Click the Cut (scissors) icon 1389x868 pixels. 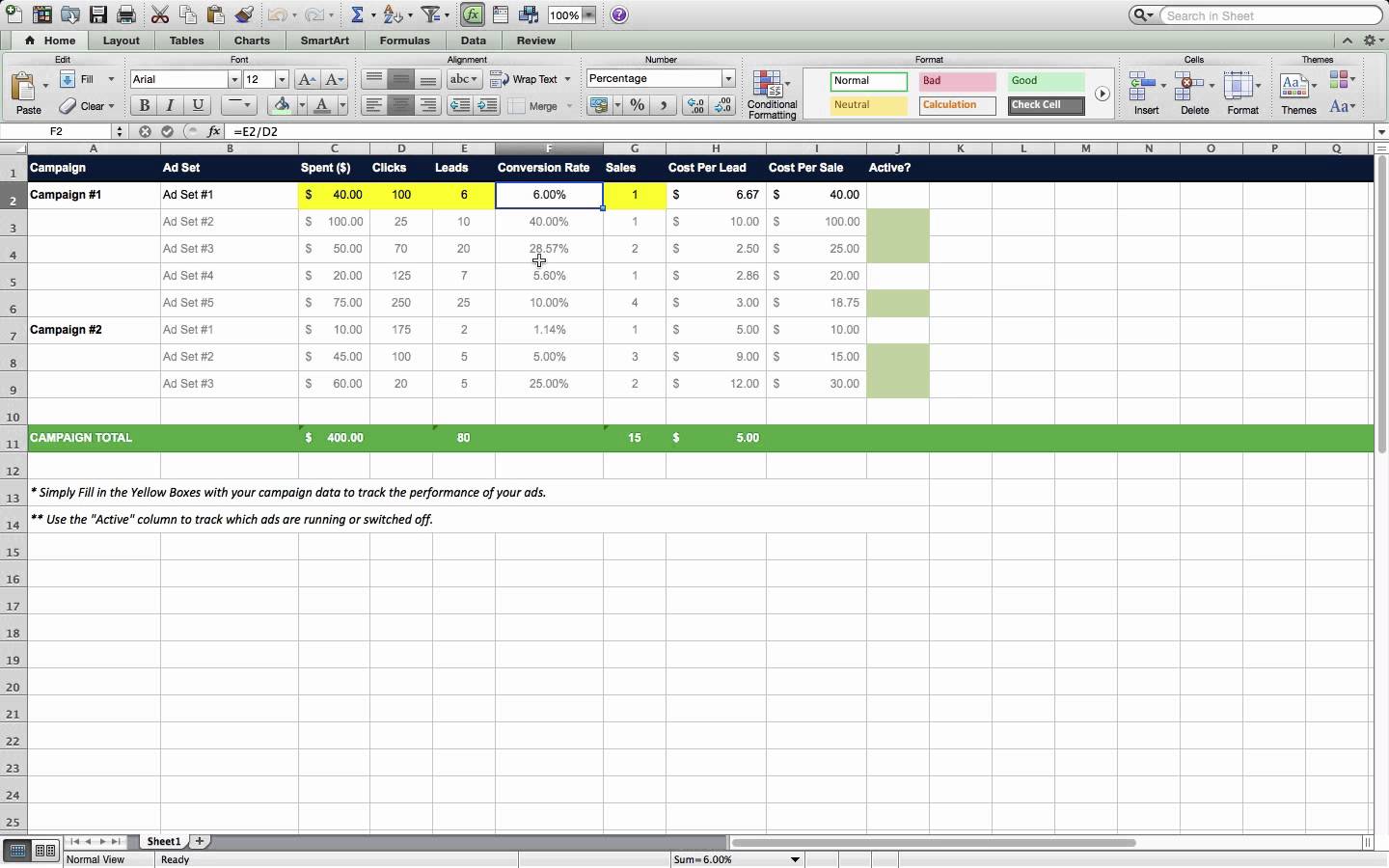tap(160, 14)
